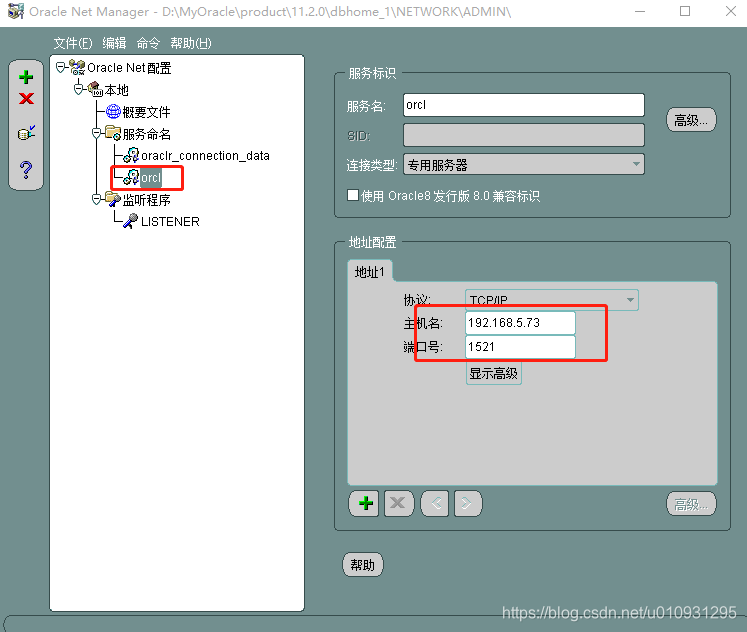Click the 帮助 button at bottom
The width and height of the screenshot is (747, 632).
[x=363, y=565]
